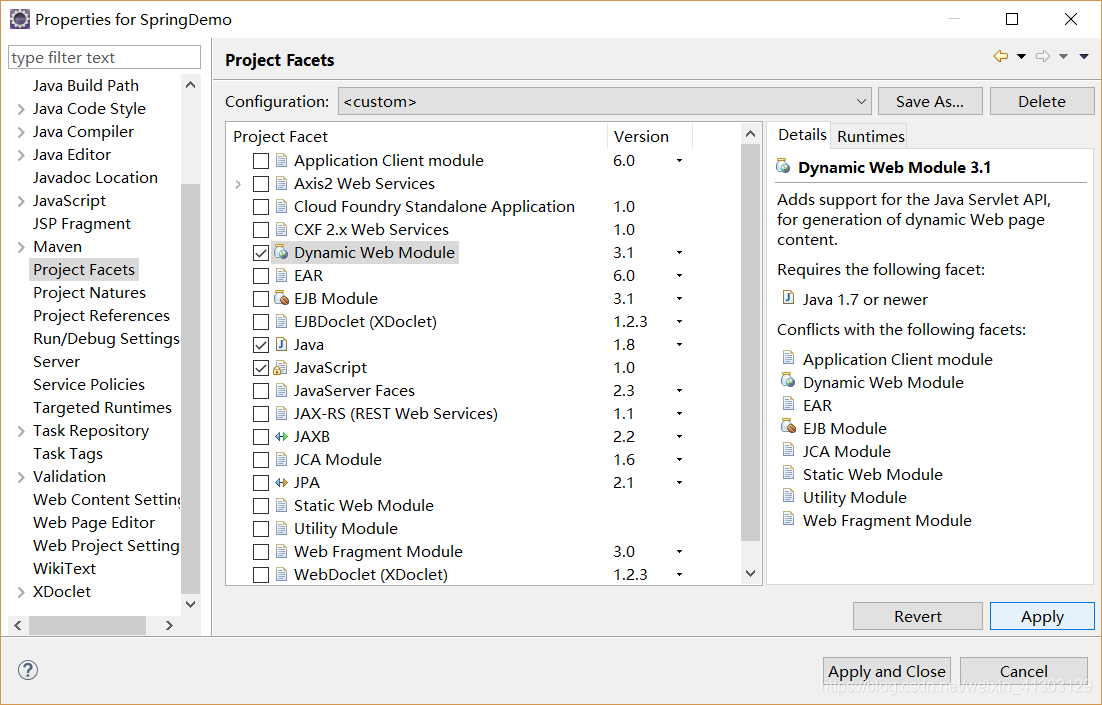The height and width of the screenshot is (705, 1102).
Task: Expand the XDoclet tree node
Action: point(21,592)
